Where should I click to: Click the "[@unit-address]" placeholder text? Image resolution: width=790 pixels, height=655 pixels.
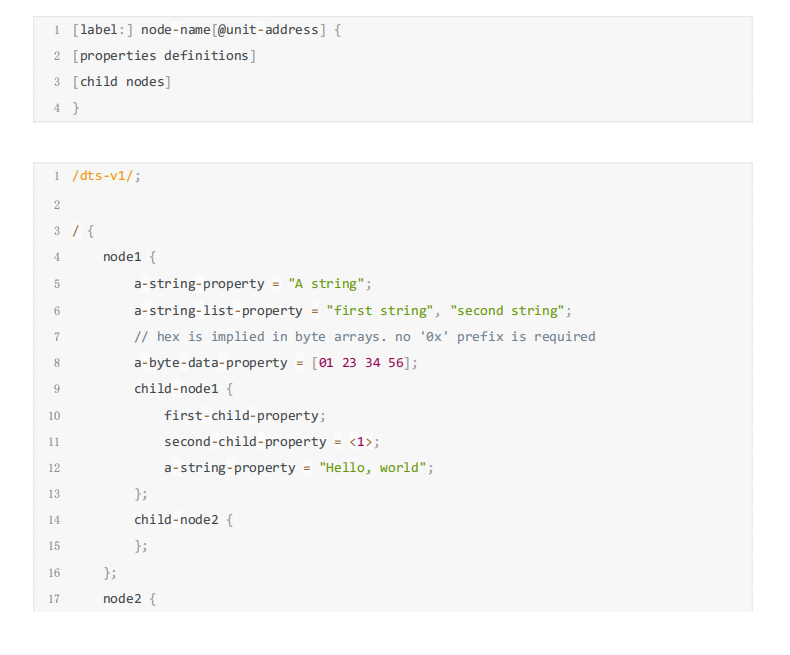tap(268, 30)
